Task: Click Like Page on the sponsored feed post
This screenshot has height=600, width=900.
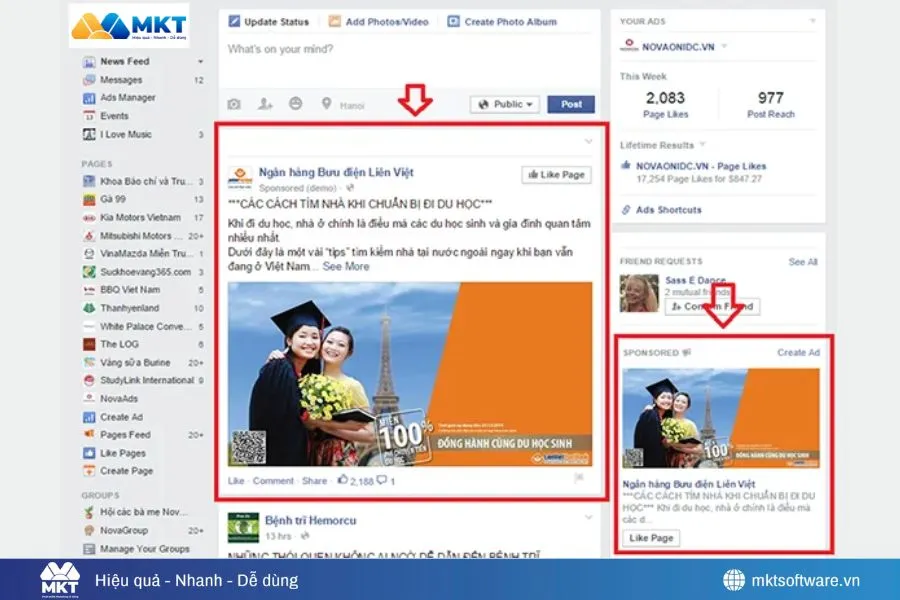Action: click(x=556, y=175)
